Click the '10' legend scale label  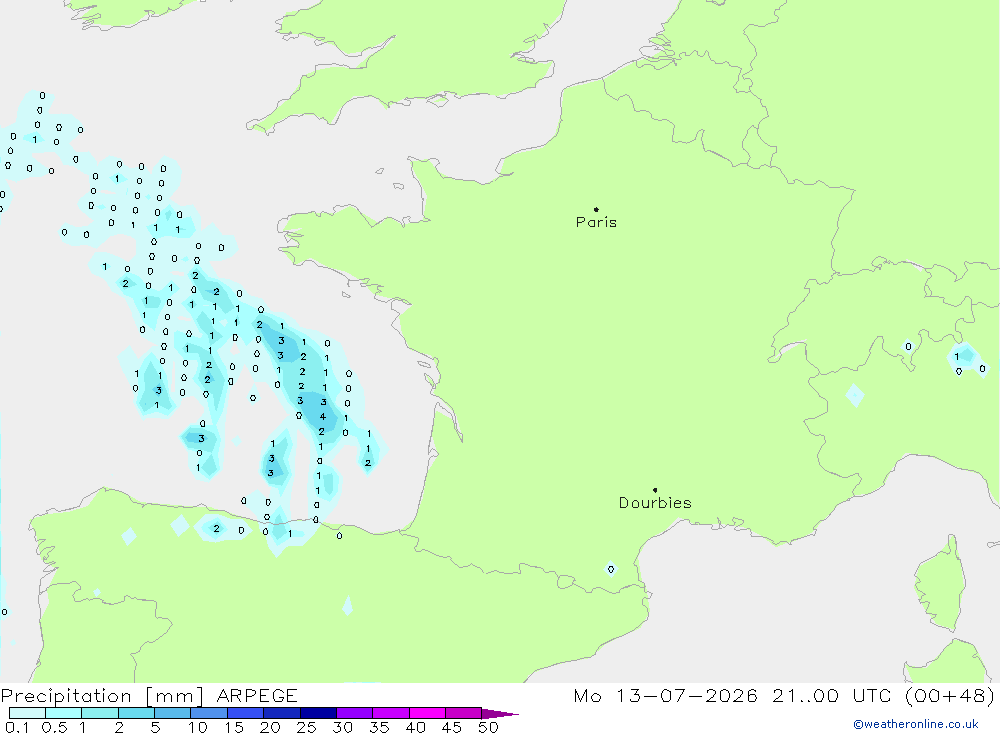coord(198,727)
